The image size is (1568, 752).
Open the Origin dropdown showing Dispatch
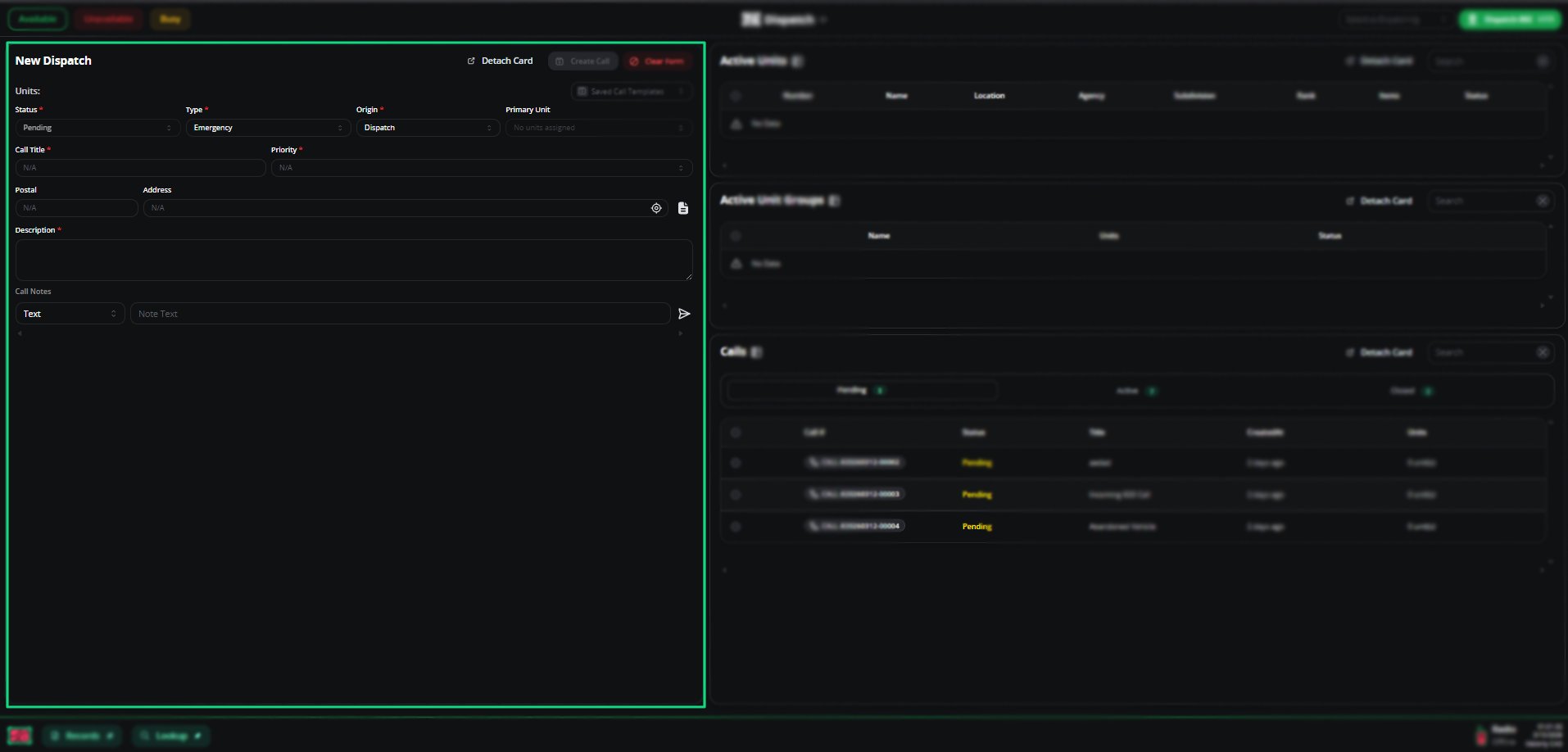(428, 128)
